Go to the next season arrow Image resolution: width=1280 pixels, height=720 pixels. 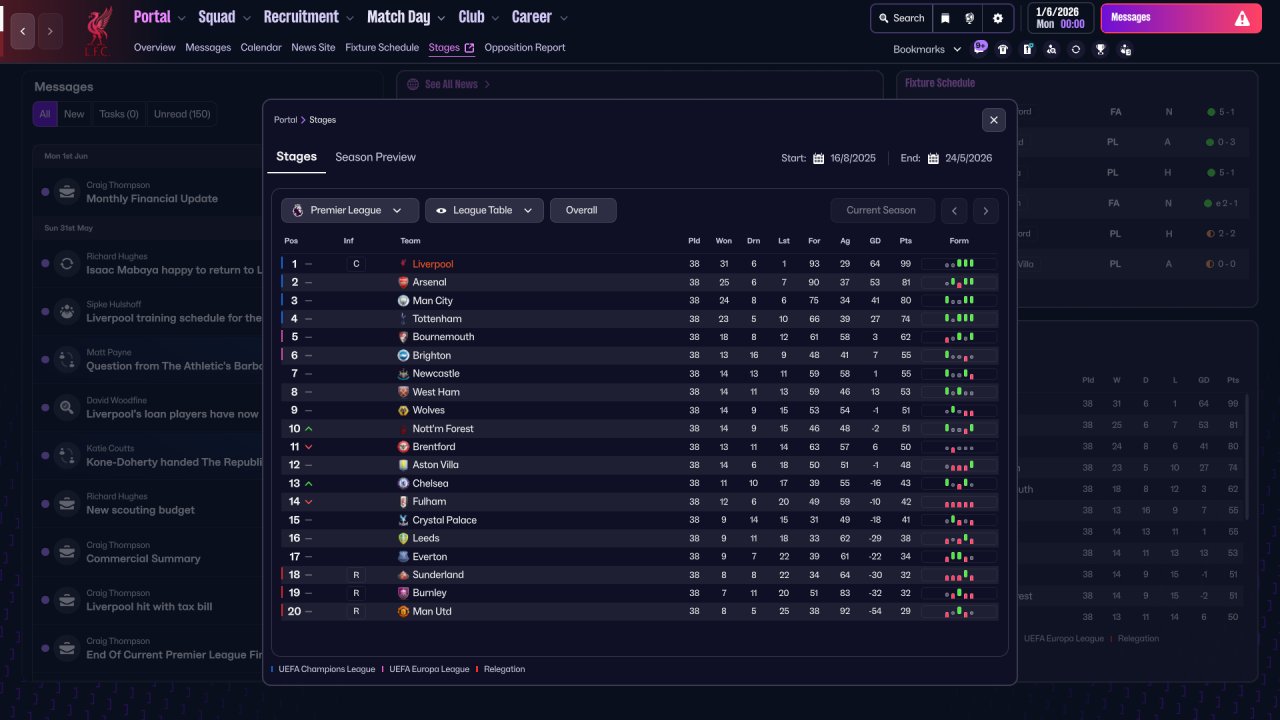tap(986, 210)
